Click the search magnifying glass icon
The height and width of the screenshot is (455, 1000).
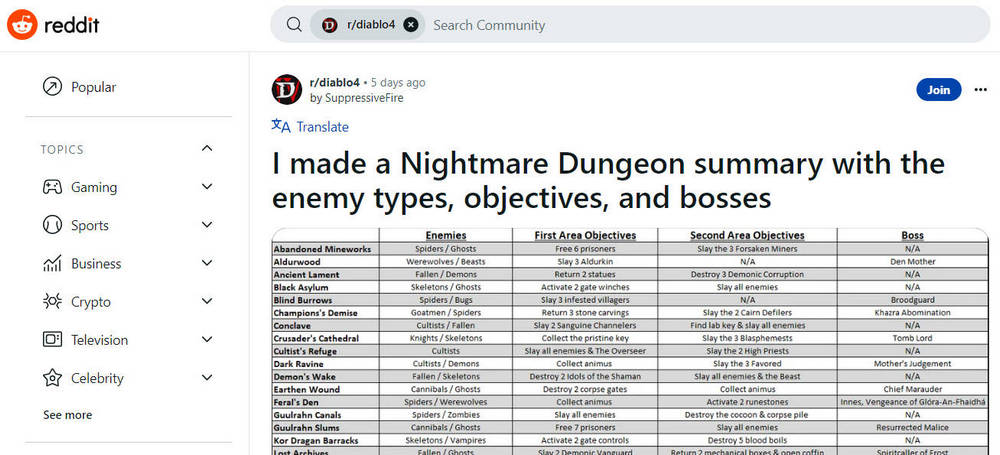[294, 25]
